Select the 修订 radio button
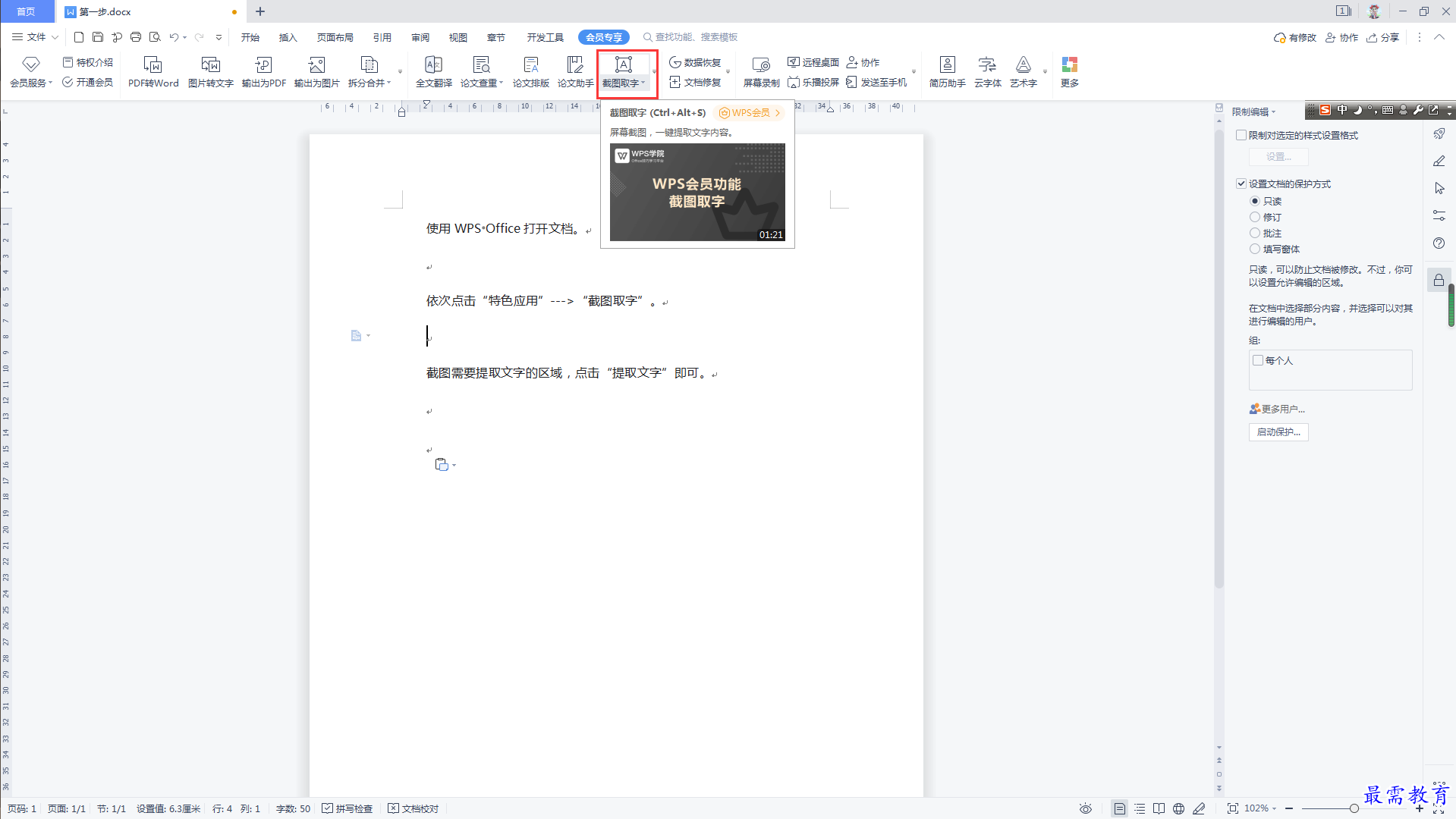This screenshot has width=1456, height=819. coord(1255,217)
